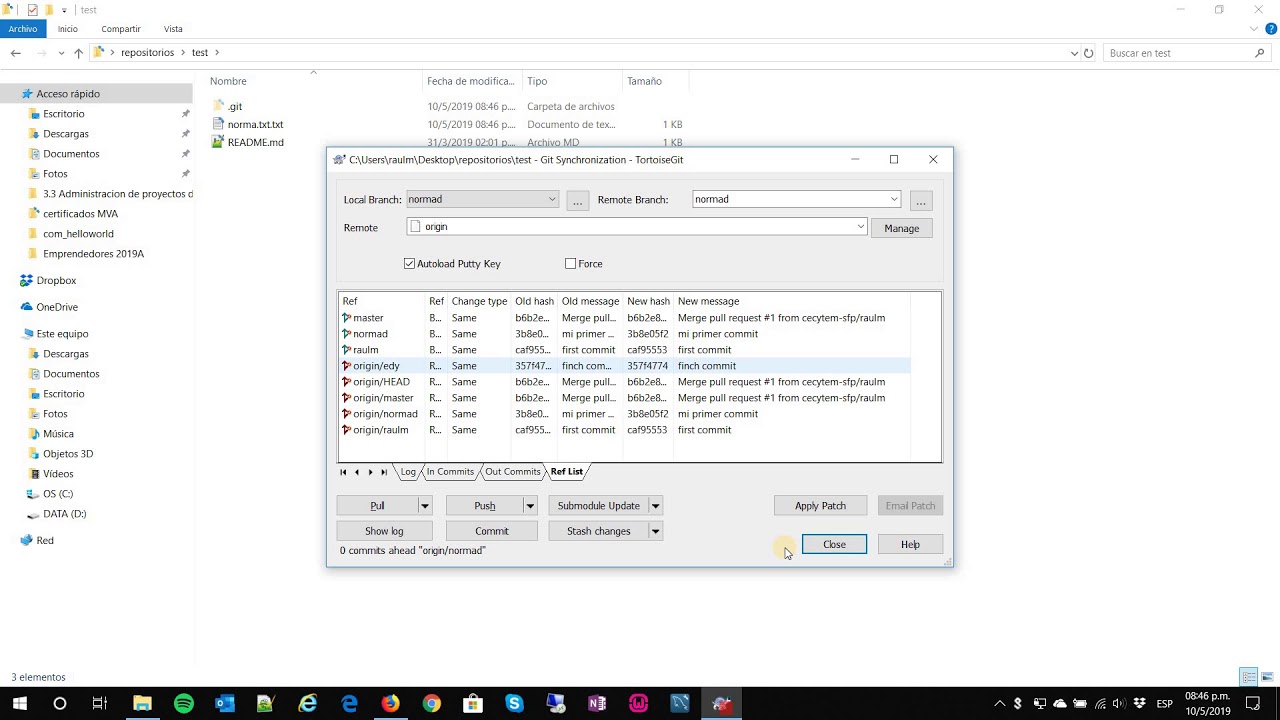Screen dimensions: 1280x720
Task: Jump to last tab with the tab scroll arrow
Action: [x=384, y=472]
